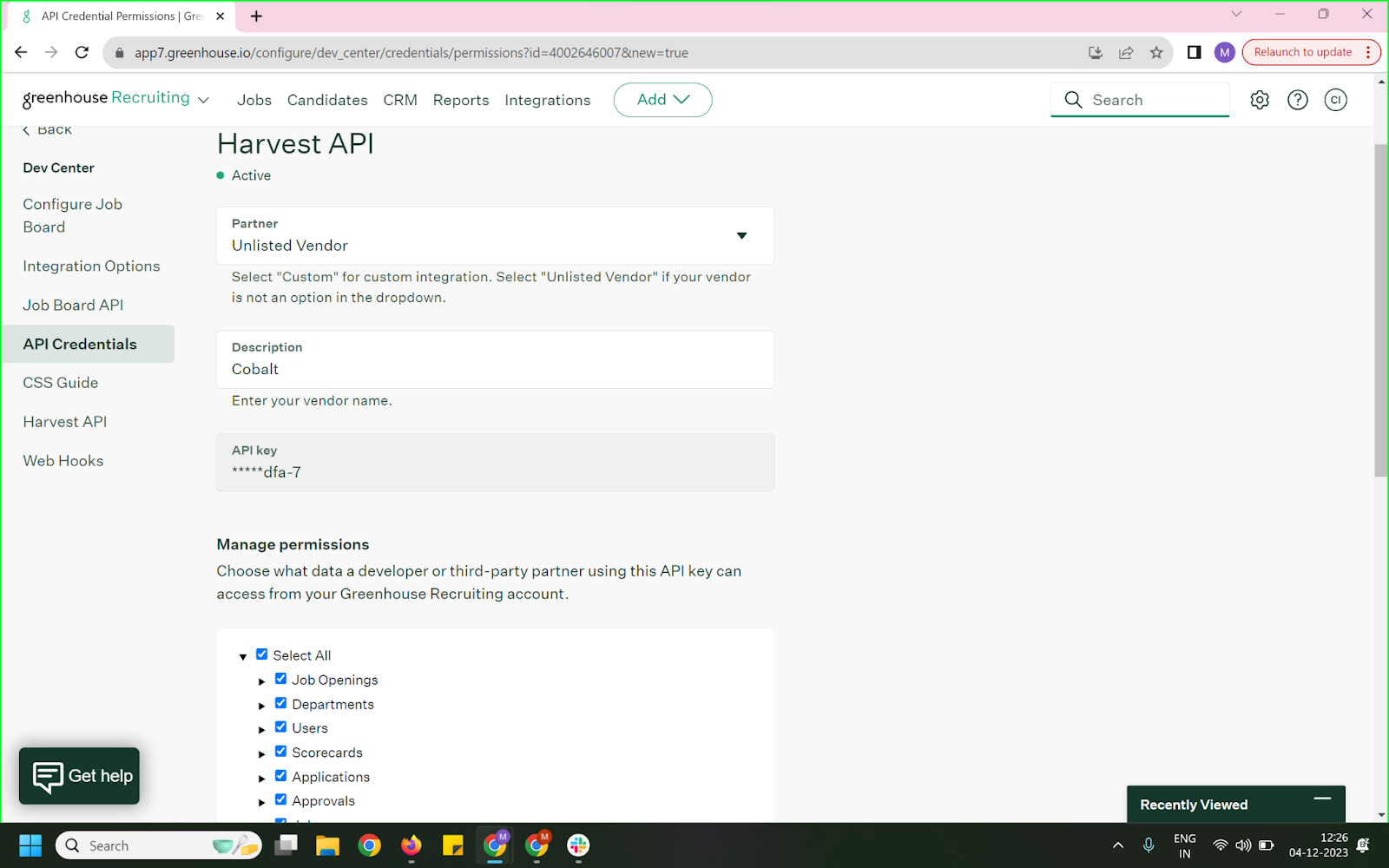Open Web Hooks in sidebar
The image size is (1389, 868).
63,461
